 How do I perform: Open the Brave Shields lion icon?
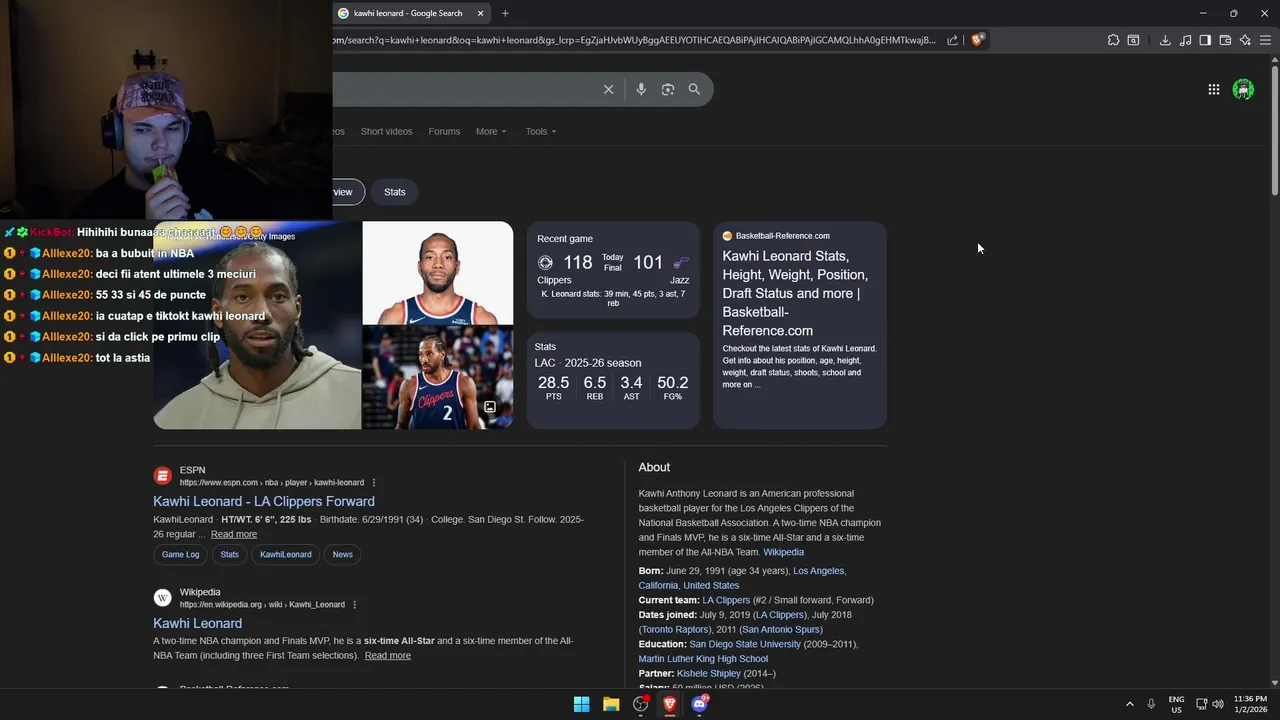coord(977,40)
